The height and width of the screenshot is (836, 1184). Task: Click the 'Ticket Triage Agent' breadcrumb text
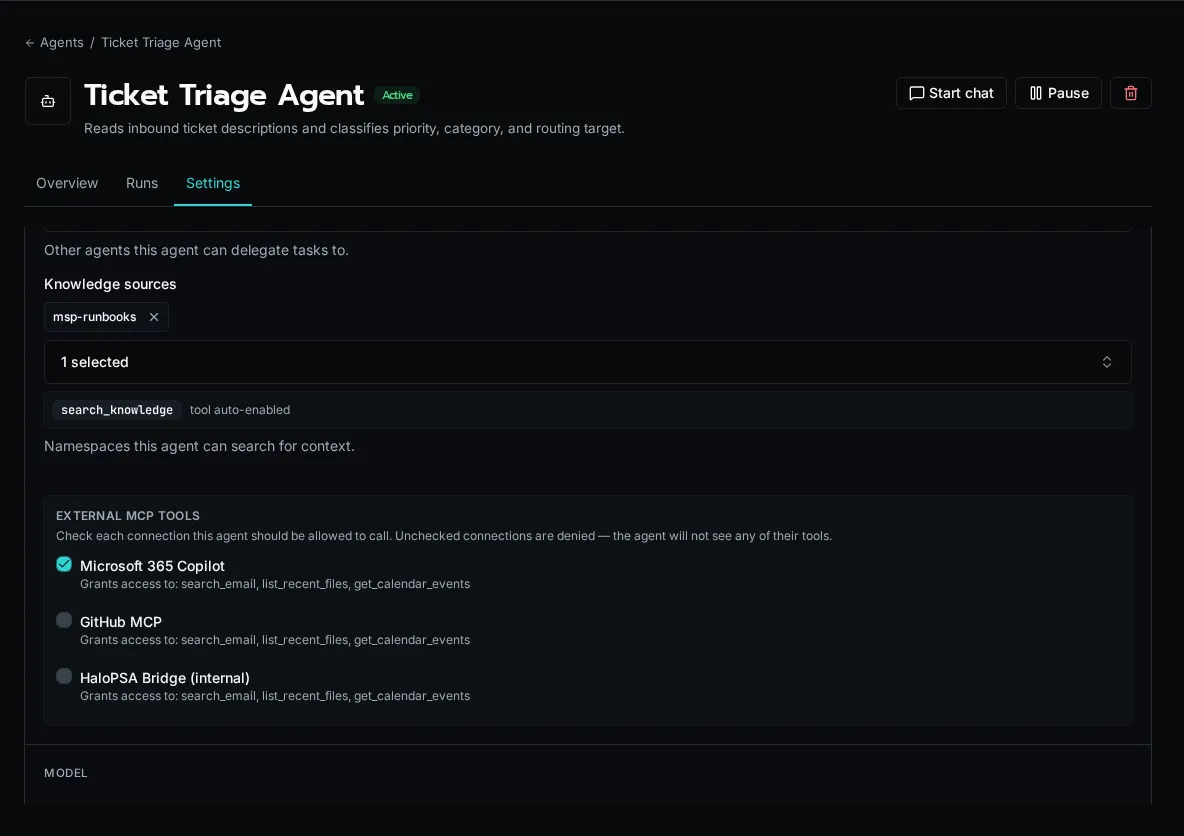(162, 42)
